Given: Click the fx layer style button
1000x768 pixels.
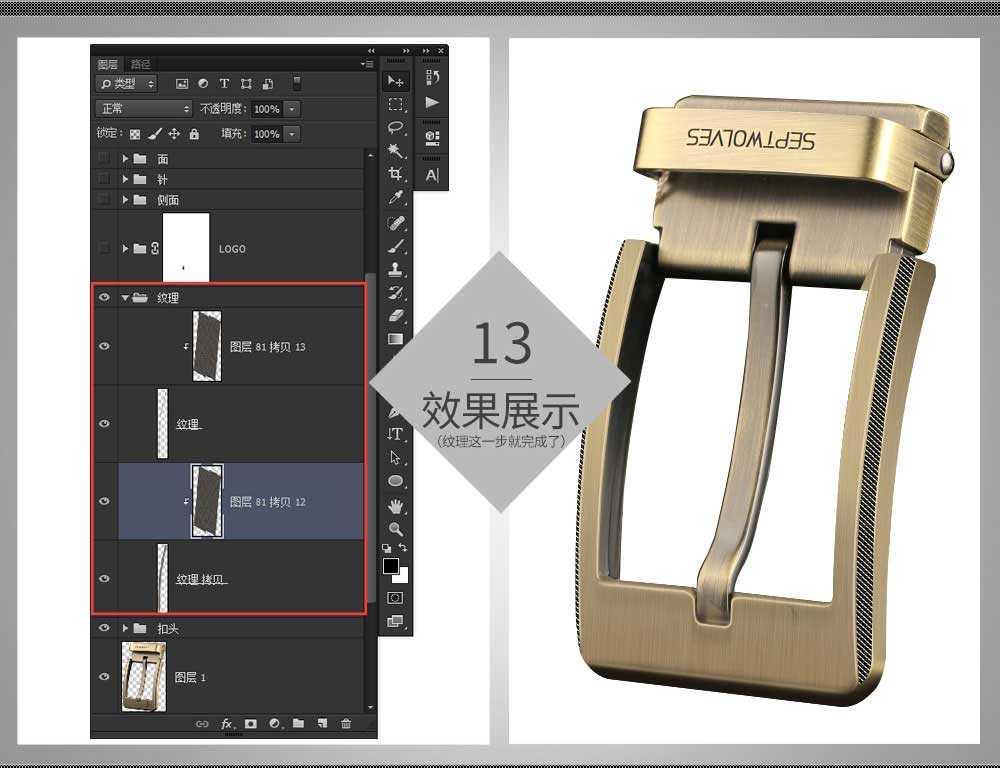Looking at the screenshot, I should (x=226, y=723).
